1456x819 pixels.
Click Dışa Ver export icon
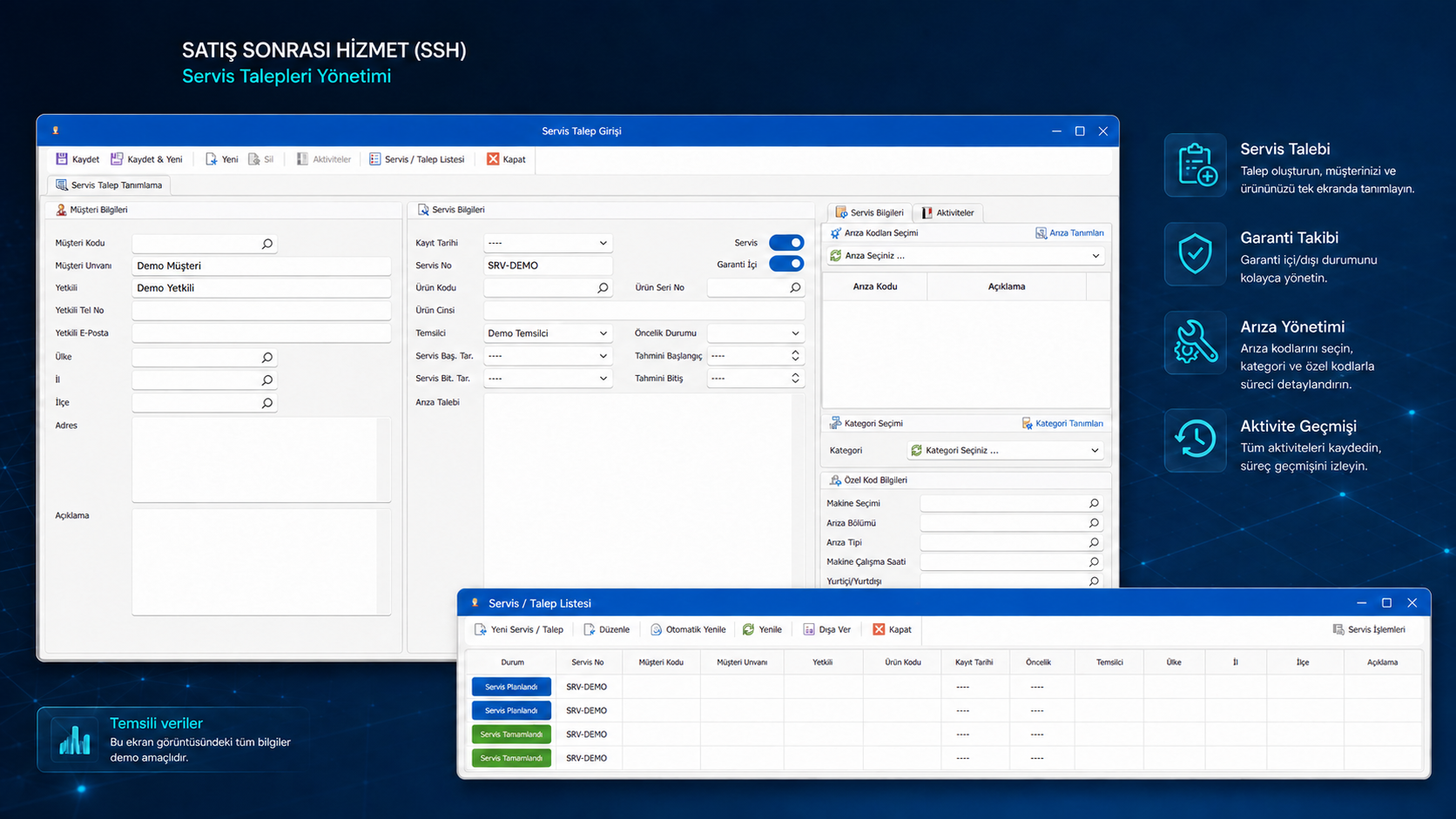pos(809,629)
